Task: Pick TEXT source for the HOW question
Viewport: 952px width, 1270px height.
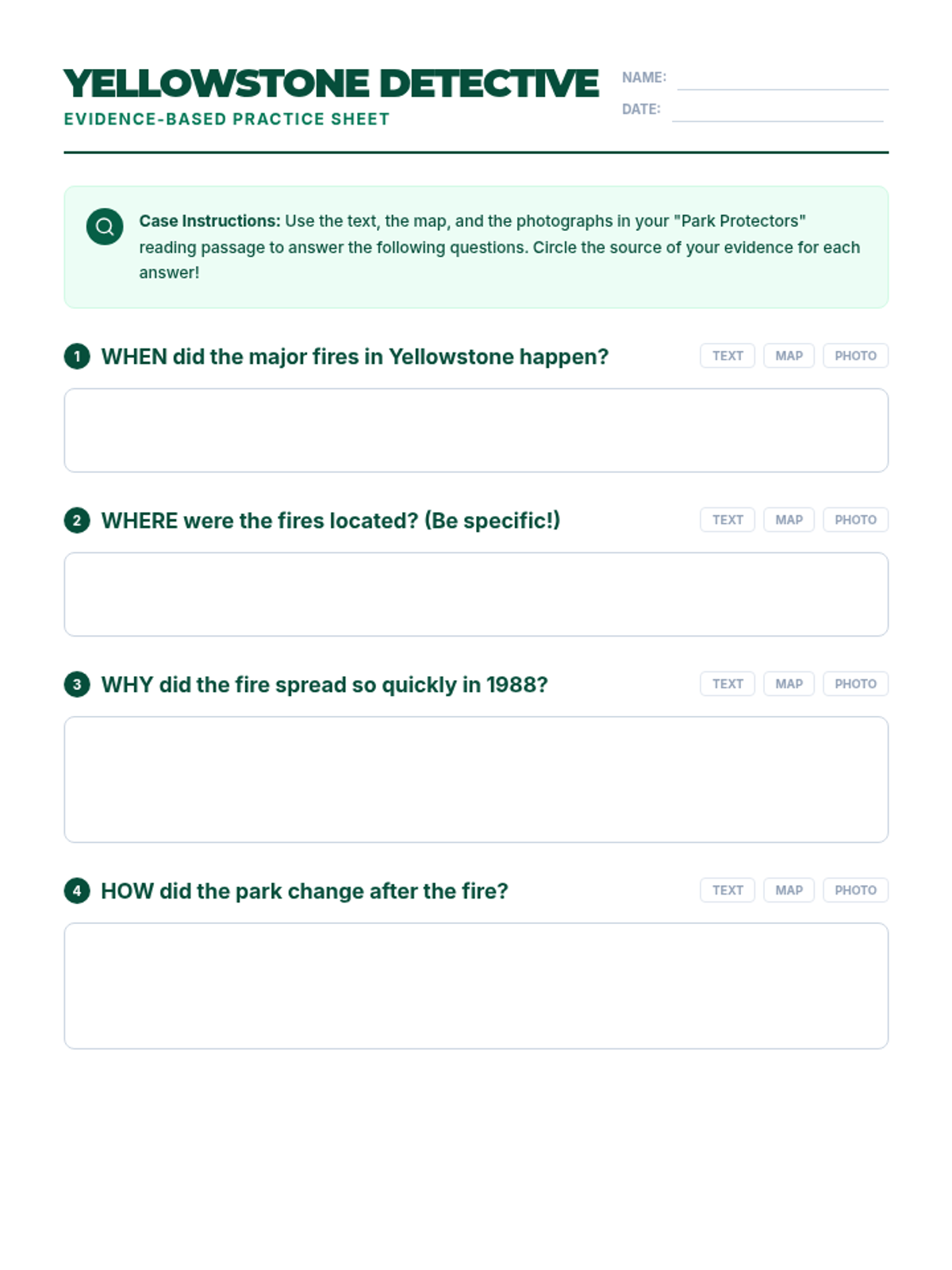Action: click(727, 890)
